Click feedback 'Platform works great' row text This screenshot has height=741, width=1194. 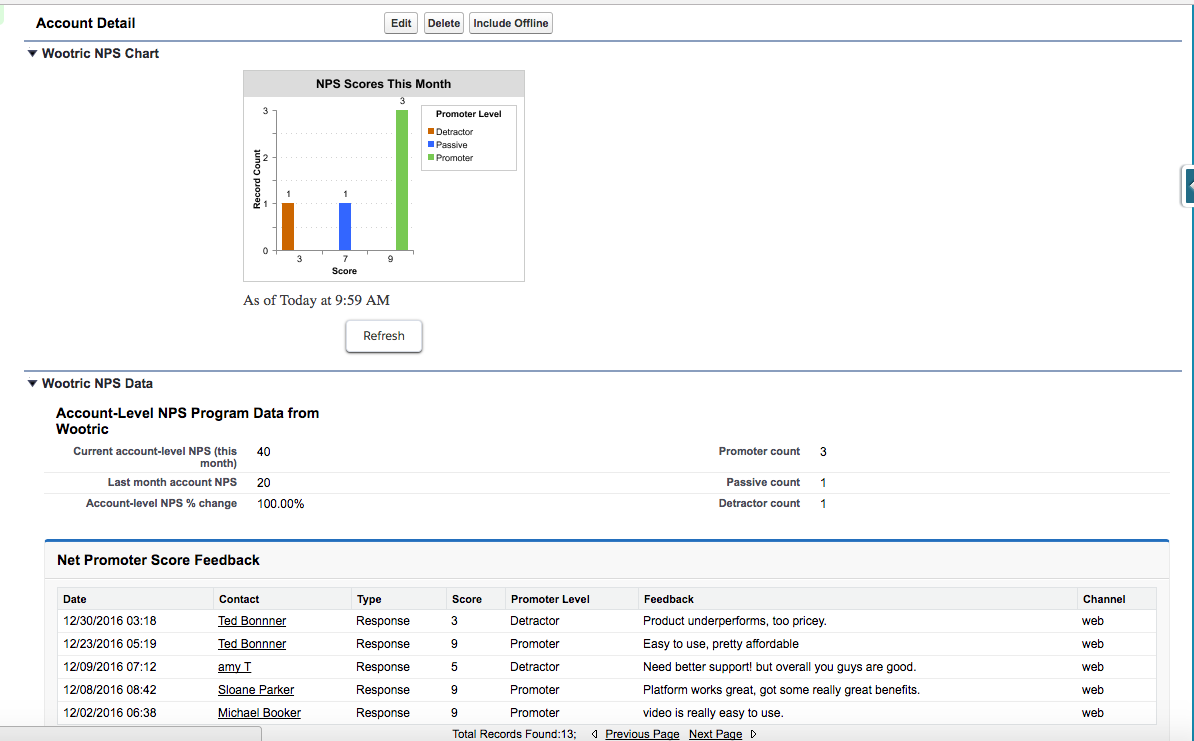(781, 690)
